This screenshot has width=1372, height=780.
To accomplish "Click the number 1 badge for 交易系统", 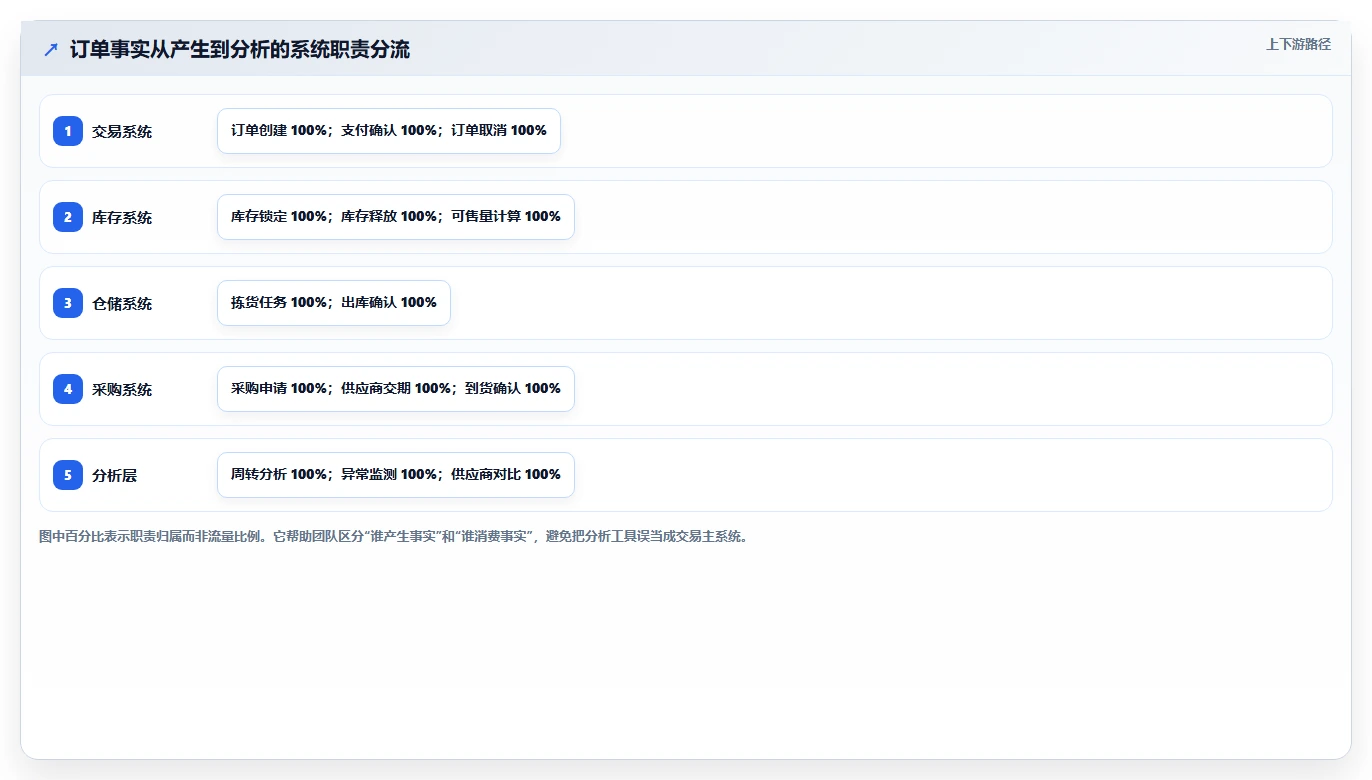I will [x=68, y=131].
